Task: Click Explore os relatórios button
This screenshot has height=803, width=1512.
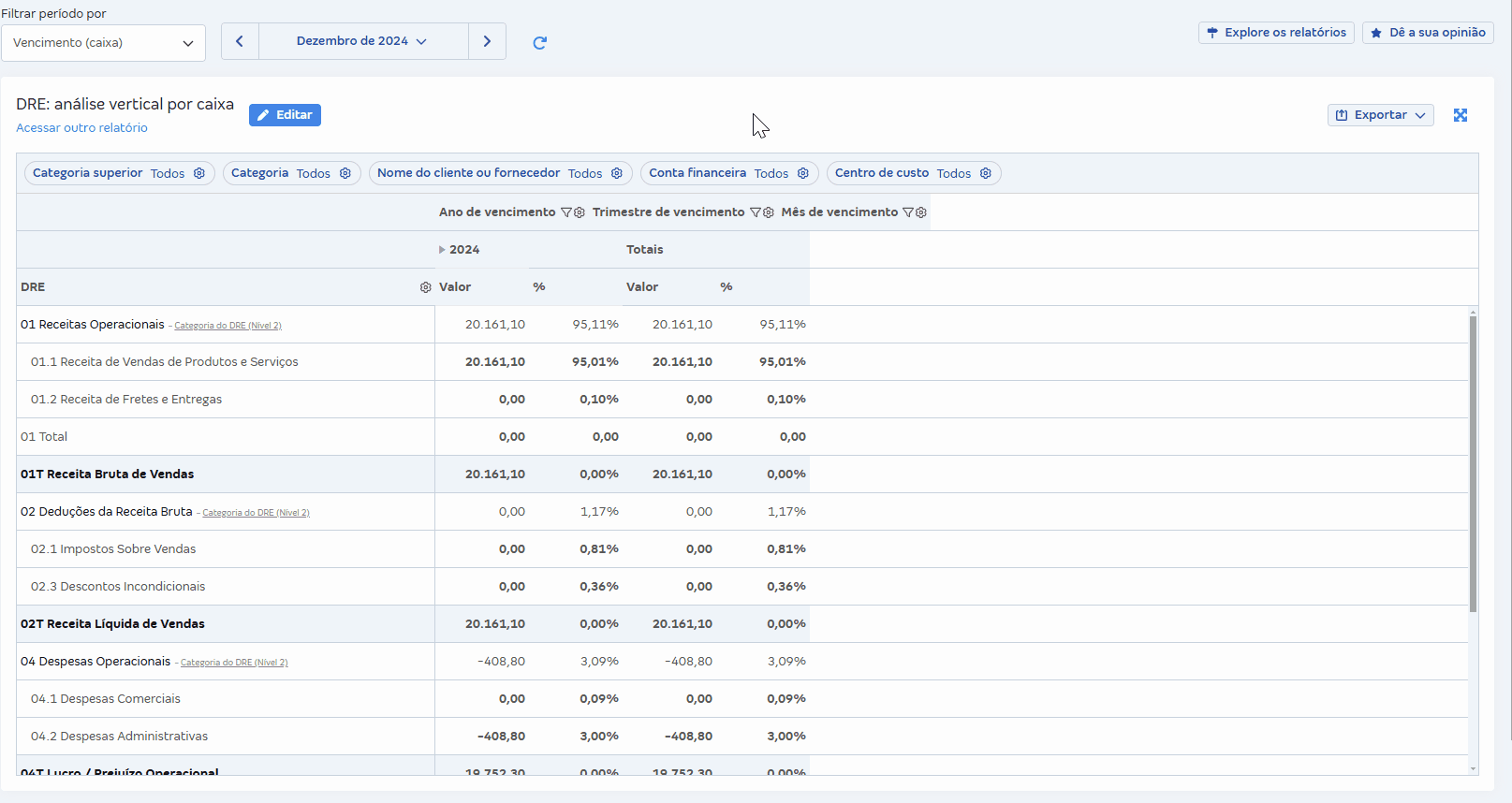Action: (x=1276, y=33)
